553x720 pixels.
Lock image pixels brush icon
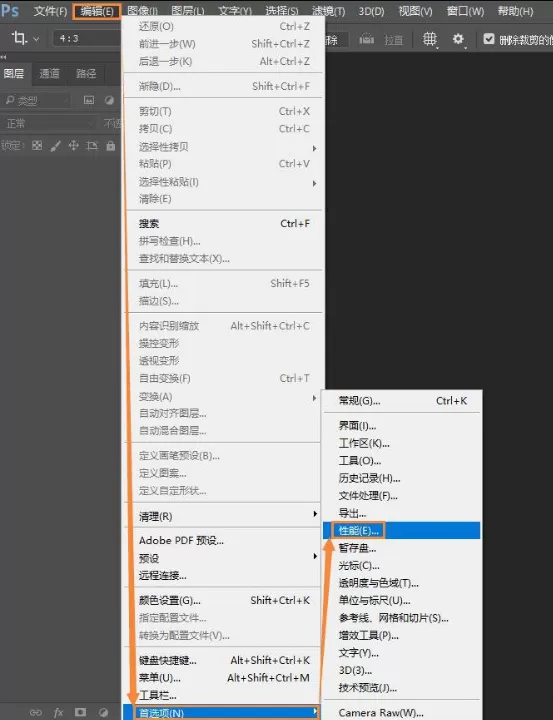coord(56,146)
